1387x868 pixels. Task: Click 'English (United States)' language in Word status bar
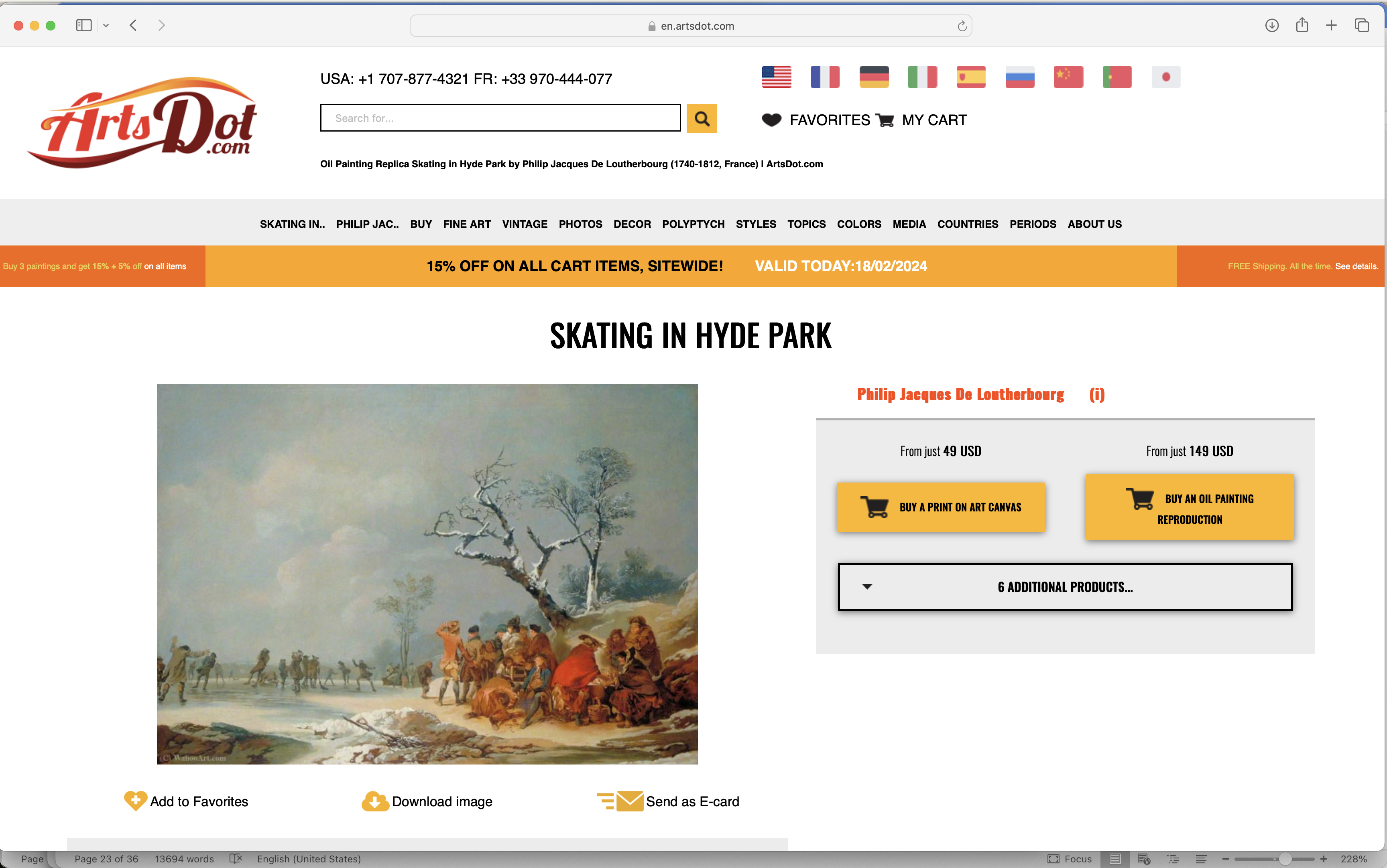pos(309,859)
